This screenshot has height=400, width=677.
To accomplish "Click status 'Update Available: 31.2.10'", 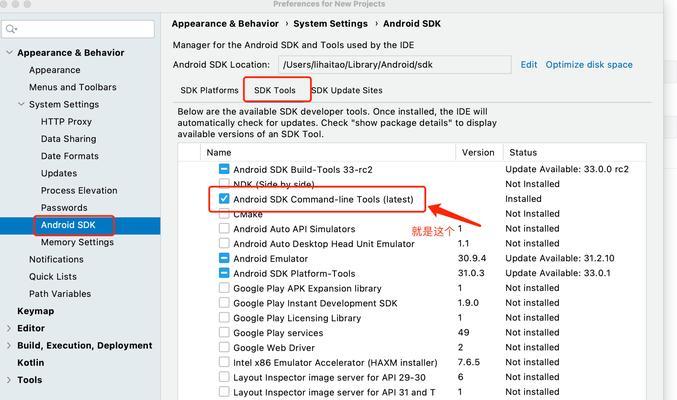I will tap(560, 258).
